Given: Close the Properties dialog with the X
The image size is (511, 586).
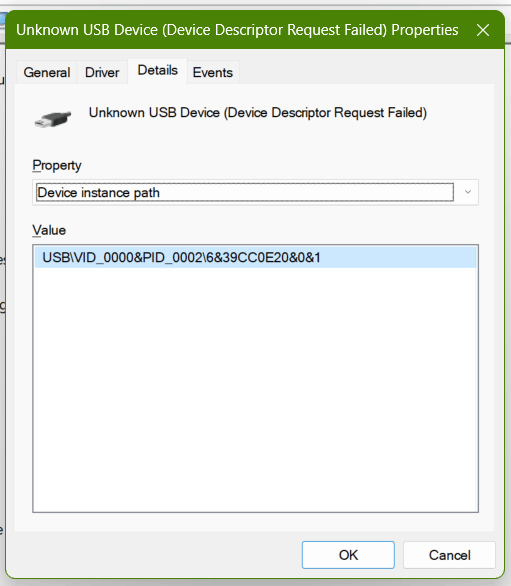Looking at the screenshot, I should pos(483,30).
